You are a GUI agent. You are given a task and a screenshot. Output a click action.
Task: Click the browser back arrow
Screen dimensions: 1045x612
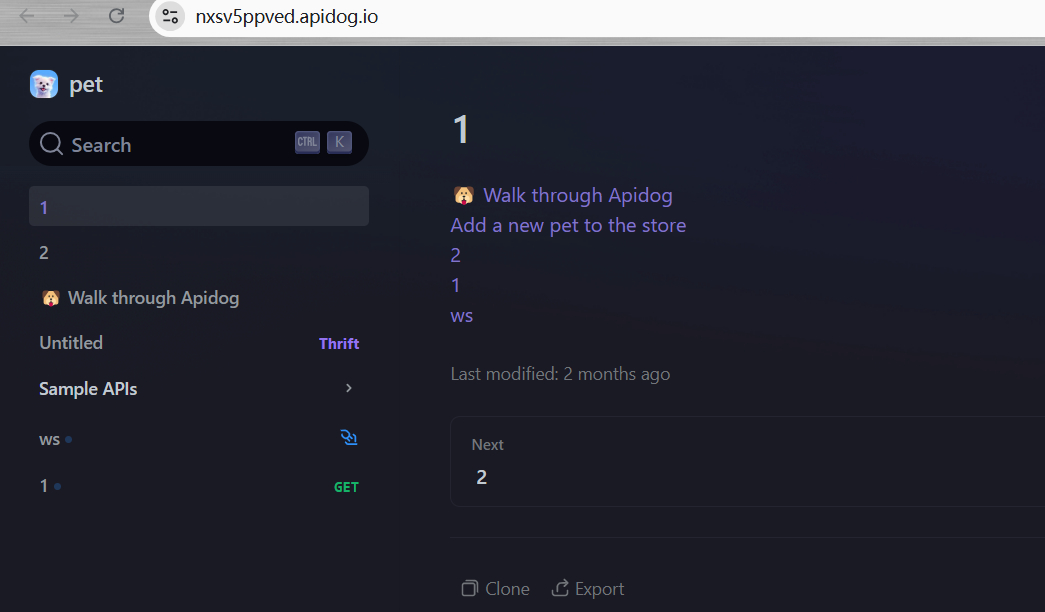(x=27, y=15)
